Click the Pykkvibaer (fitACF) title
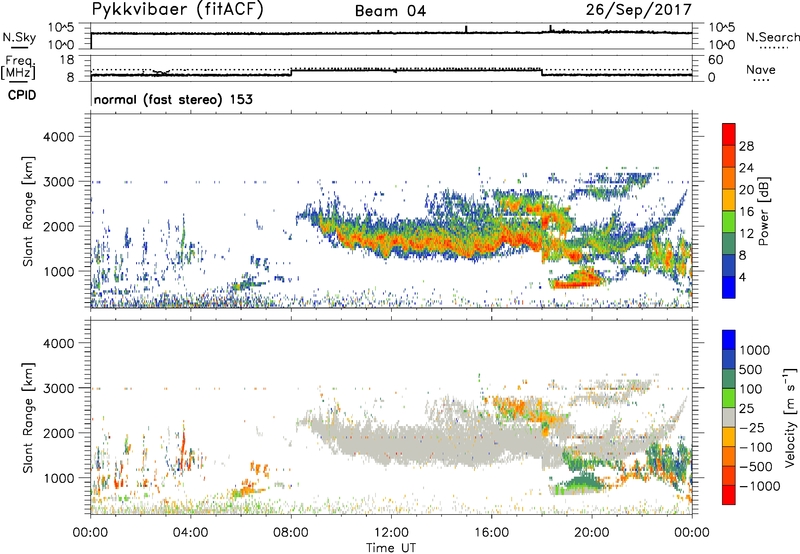 [177, 10]
